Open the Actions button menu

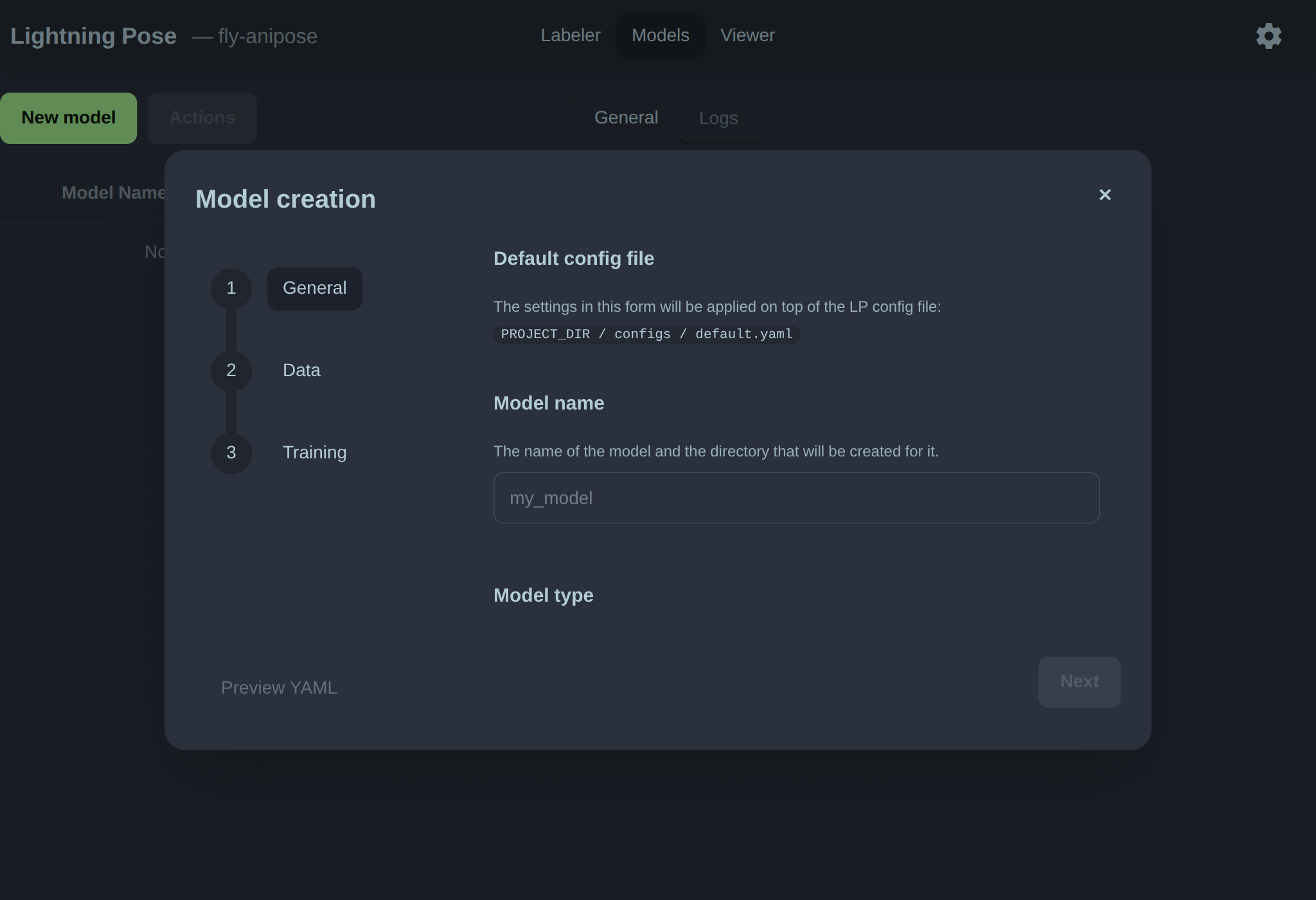(x=202, y=118)
